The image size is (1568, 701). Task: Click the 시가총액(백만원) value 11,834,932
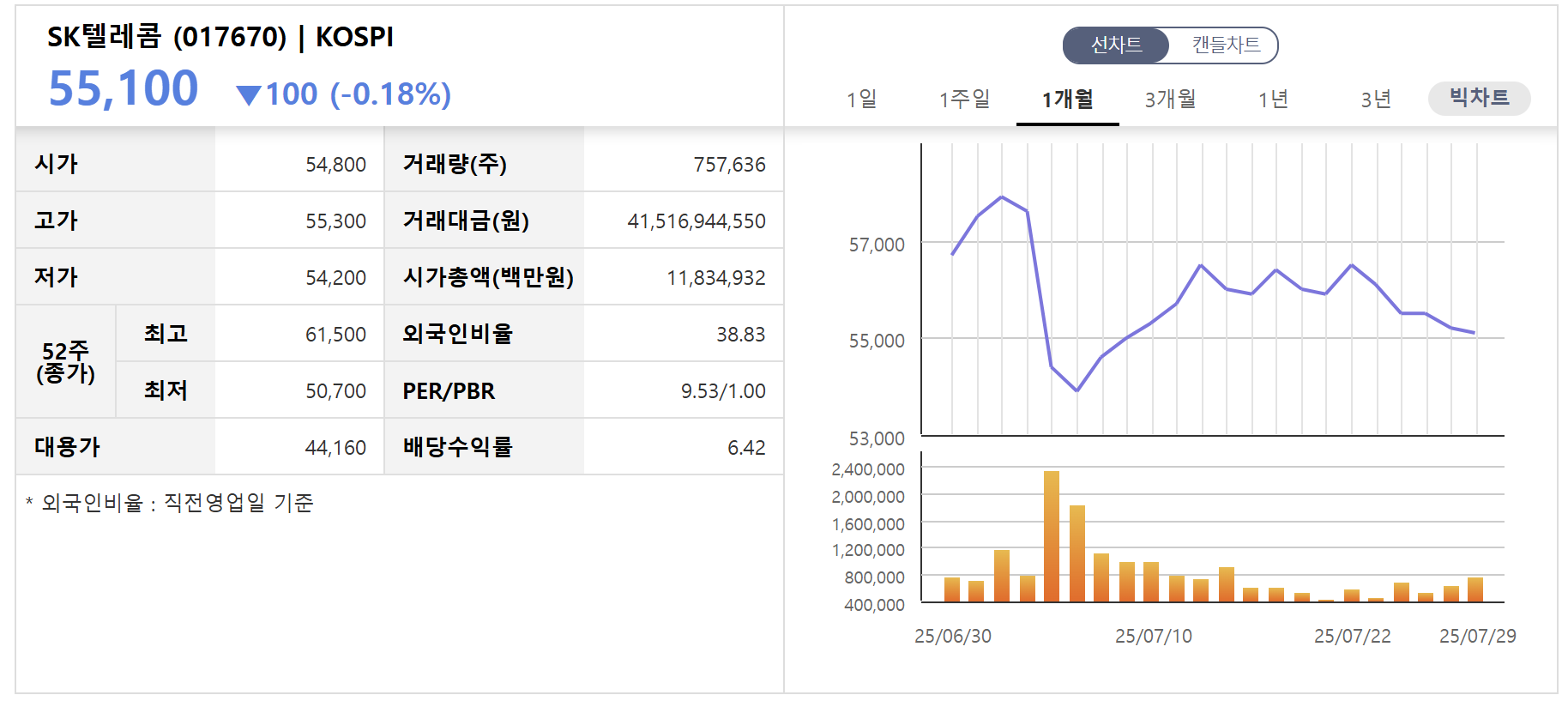point(716,277)
